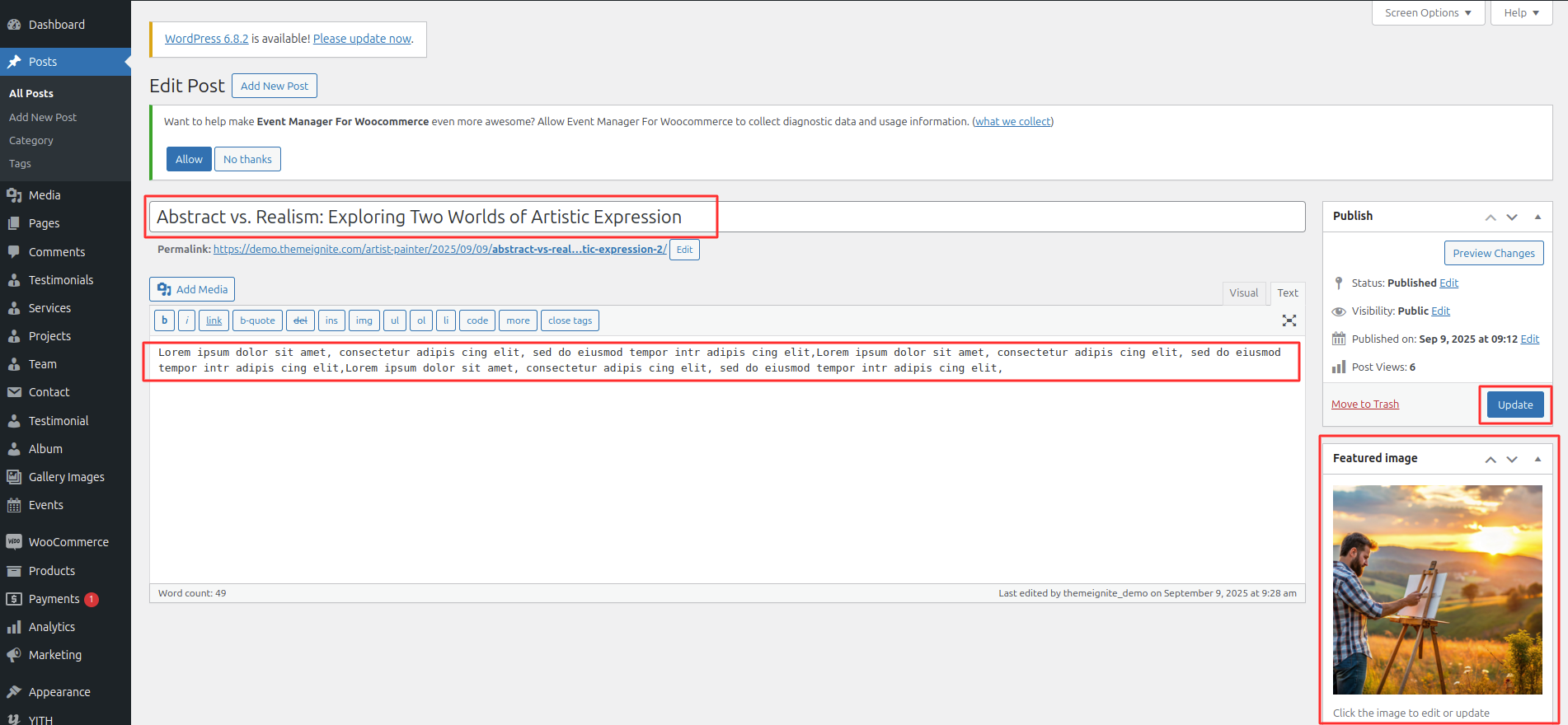
Task: Click the Add Media button
Action: tap(192, 289)
